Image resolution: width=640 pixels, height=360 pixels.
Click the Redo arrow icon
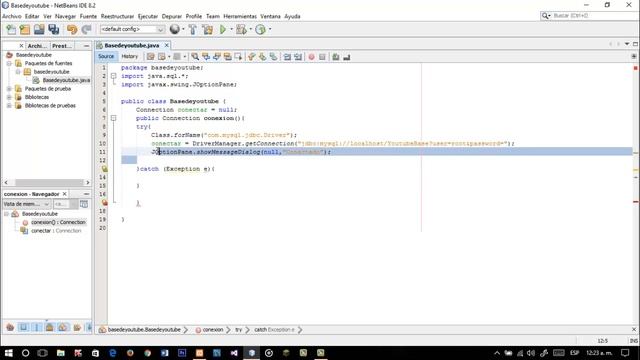pos(86,29)
